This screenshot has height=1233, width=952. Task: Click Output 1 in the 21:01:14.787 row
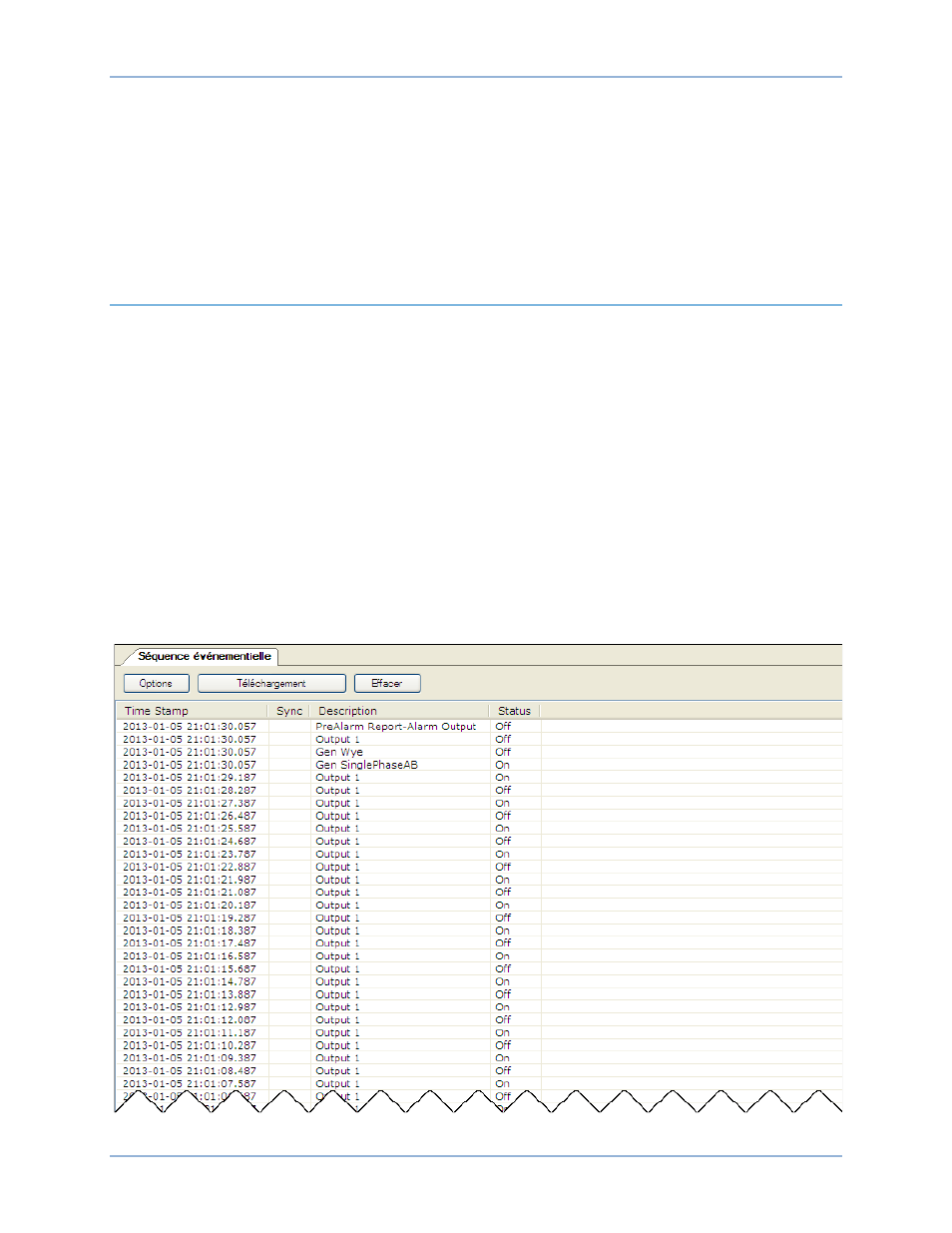point(337,981)
